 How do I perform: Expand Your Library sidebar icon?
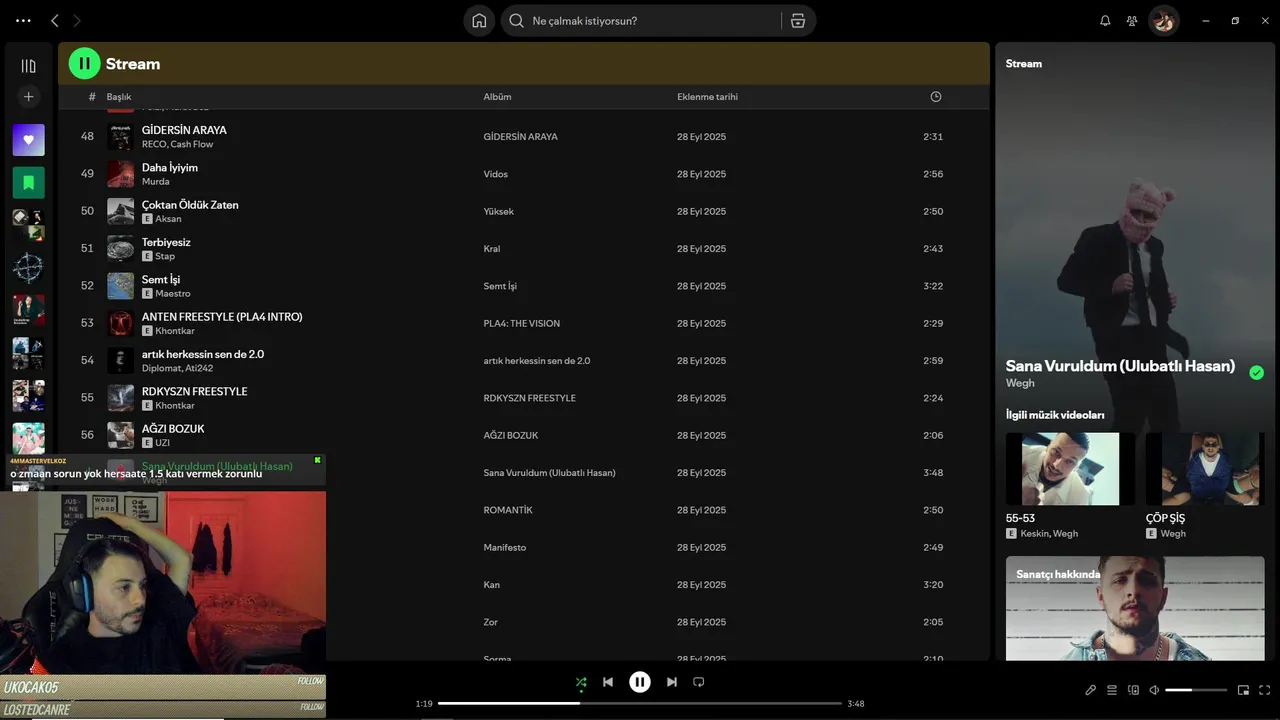pyautogui.click(x=28, y=66)
